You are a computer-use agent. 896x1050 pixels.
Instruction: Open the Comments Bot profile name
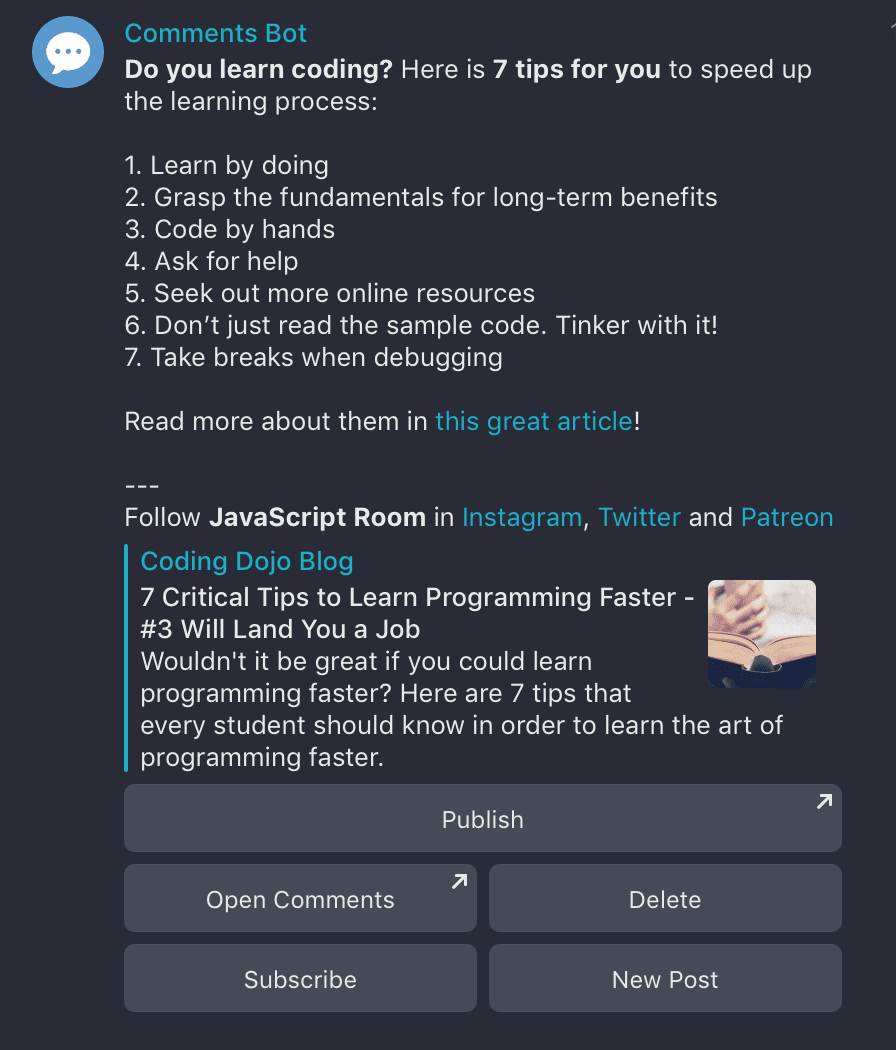pyautogui.click(x=216, y=33)
